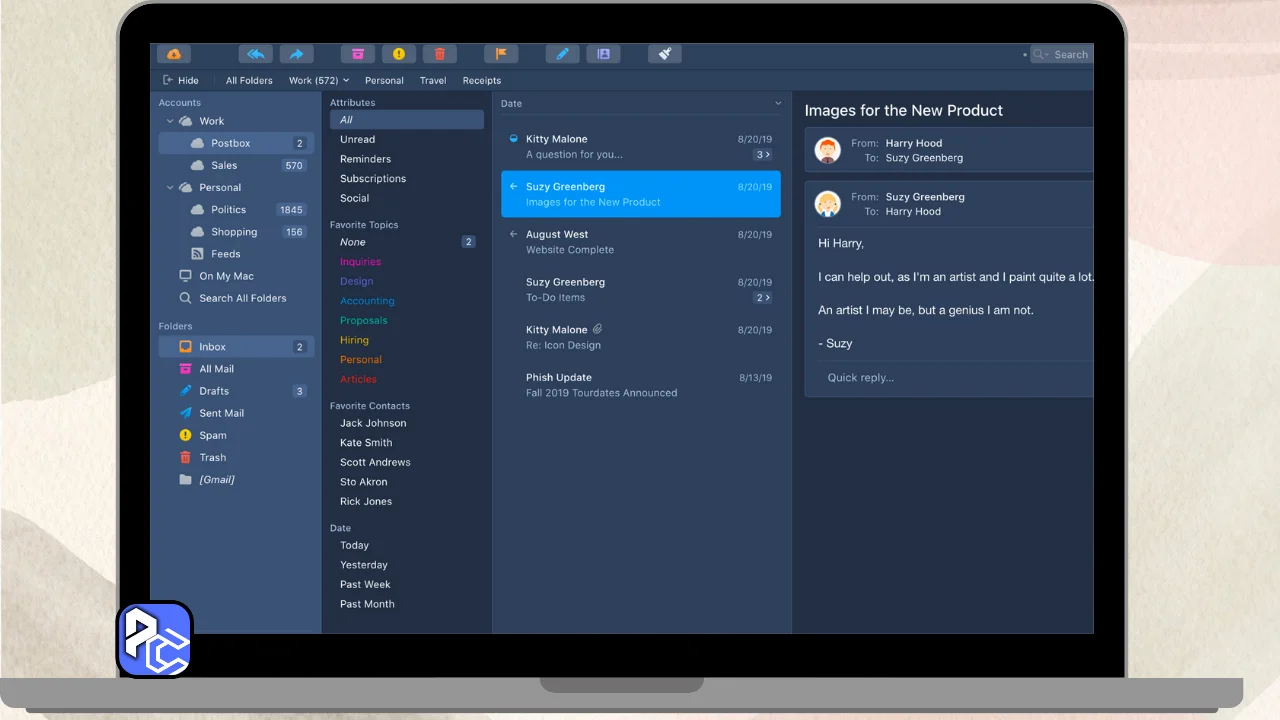Collapse the Work account tree
This screenshot has height=720, width=1280.
(170, 121)
